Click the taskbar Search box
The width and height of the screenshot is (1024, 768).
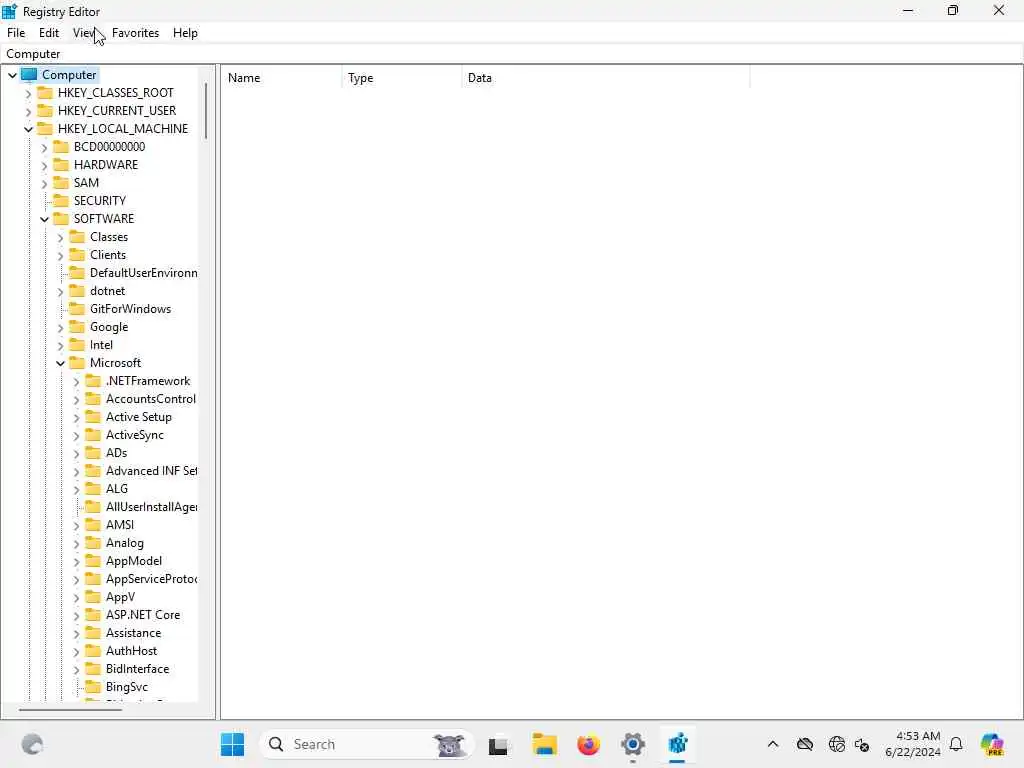point(366,744)
